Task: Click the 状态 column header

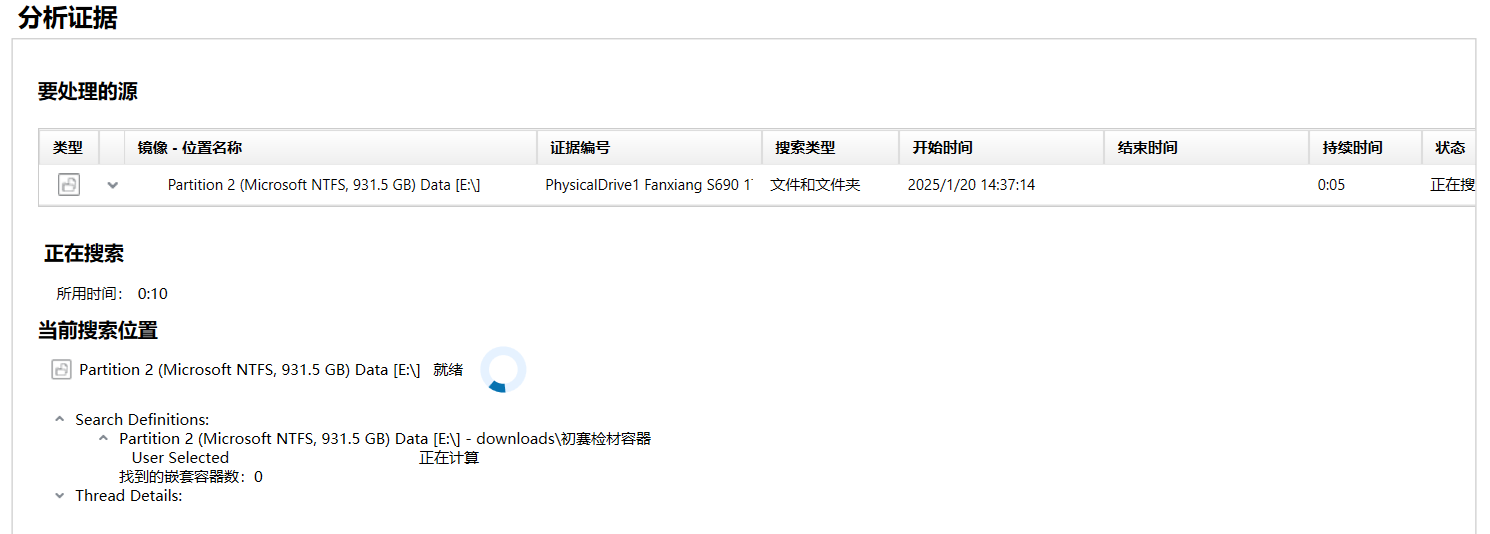Action: (1450, 148)
